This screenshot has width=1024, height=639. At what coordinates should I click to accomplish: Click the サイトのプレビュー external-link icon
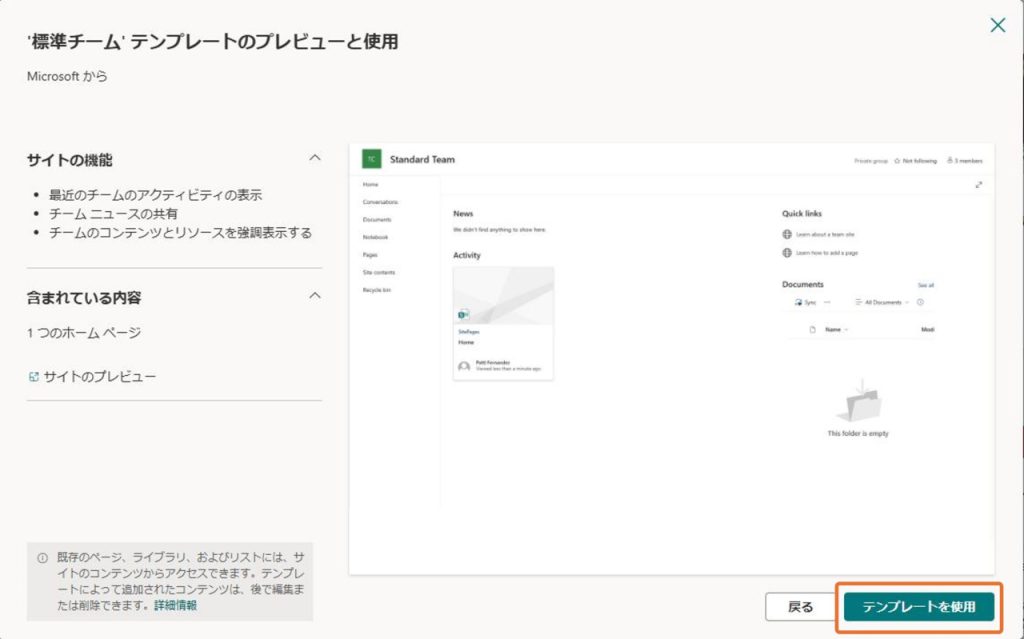pyautogui.click(x=33, y=377)
